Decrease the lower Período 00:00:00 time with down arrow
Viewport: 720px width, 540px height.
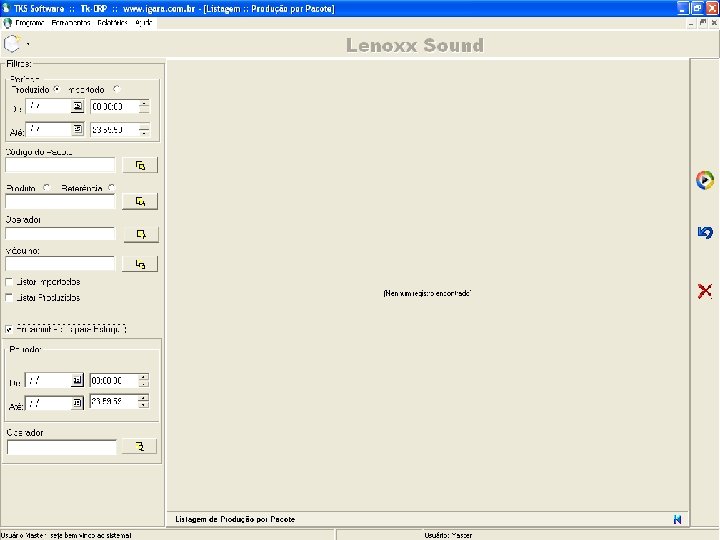coord(144,384)
